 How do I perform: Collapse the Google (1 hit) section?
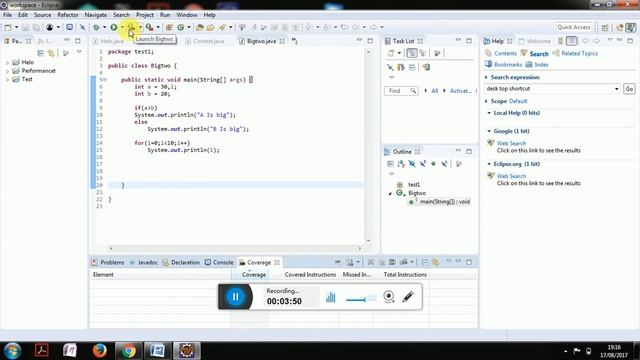tap(489, 131)
